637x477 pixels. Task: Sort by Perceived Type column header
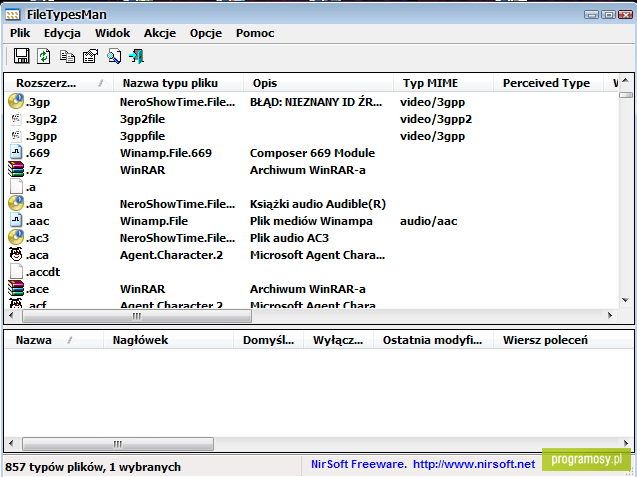click(x=547, y=83)
